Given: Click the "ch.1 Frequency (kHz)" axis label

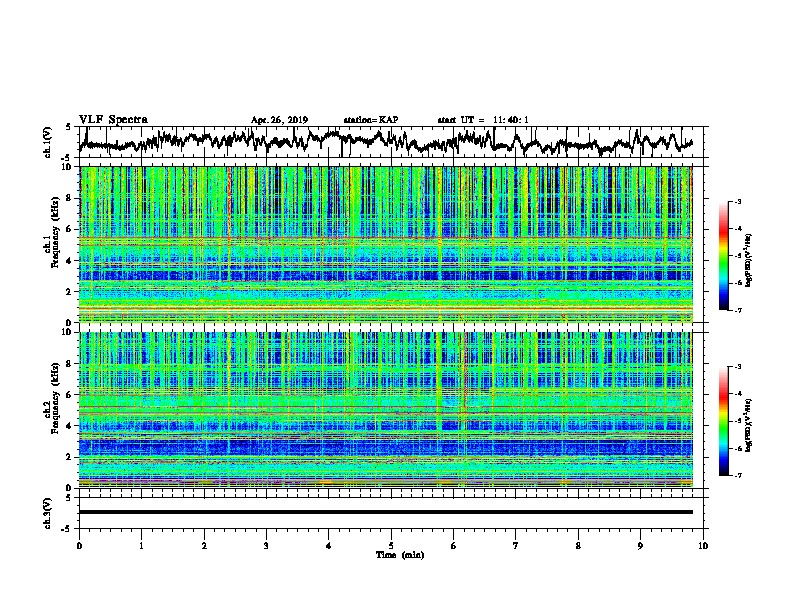Looking at the screenshot, I should (51, 233).
